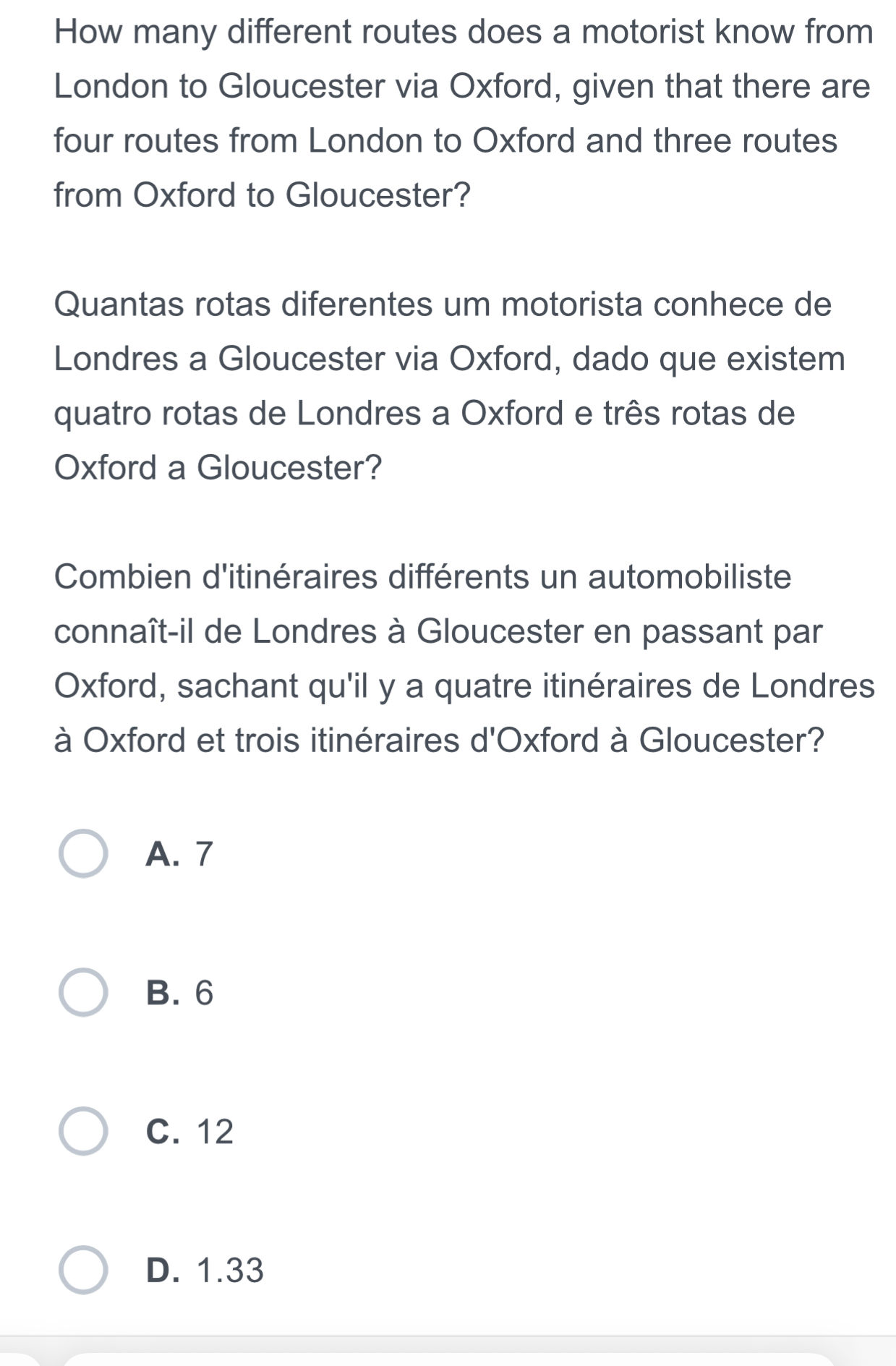Image resolution: width=896 pixels, height=1366 pixels.
Task: Select the radio button for answer A
Action: click(83, 853)
